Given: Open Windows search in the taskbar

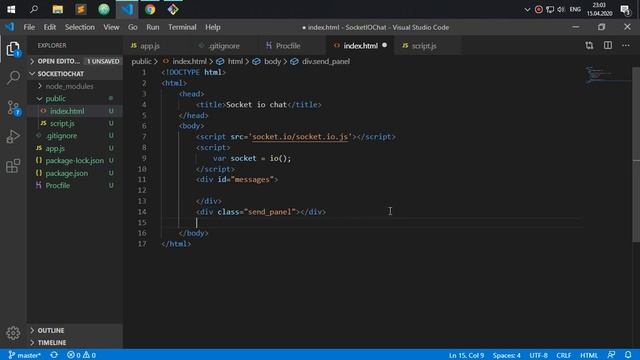Looking at the screenshot, I should click(x=34, y=9).
